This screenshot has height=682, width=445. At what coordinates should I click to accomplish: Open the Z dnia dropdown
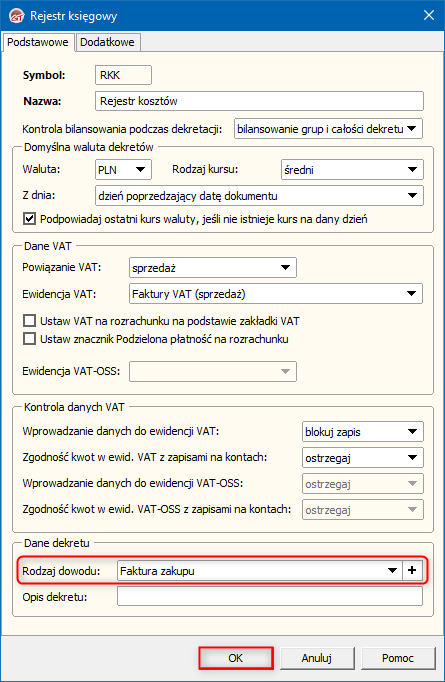[259, 196]
